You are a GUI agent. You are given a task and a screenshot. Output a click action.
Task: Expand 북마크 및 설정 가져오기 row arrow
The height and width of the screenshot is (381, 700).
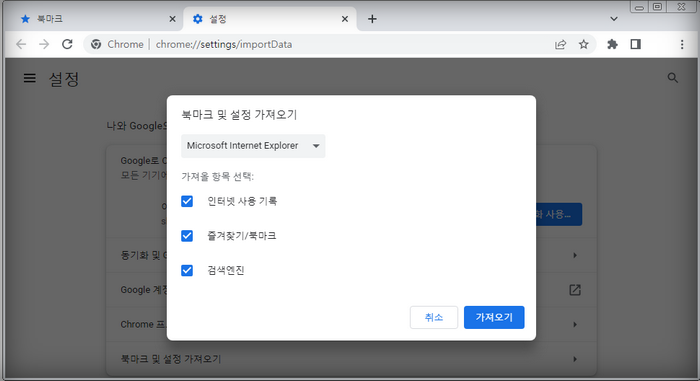pos(575,359)
